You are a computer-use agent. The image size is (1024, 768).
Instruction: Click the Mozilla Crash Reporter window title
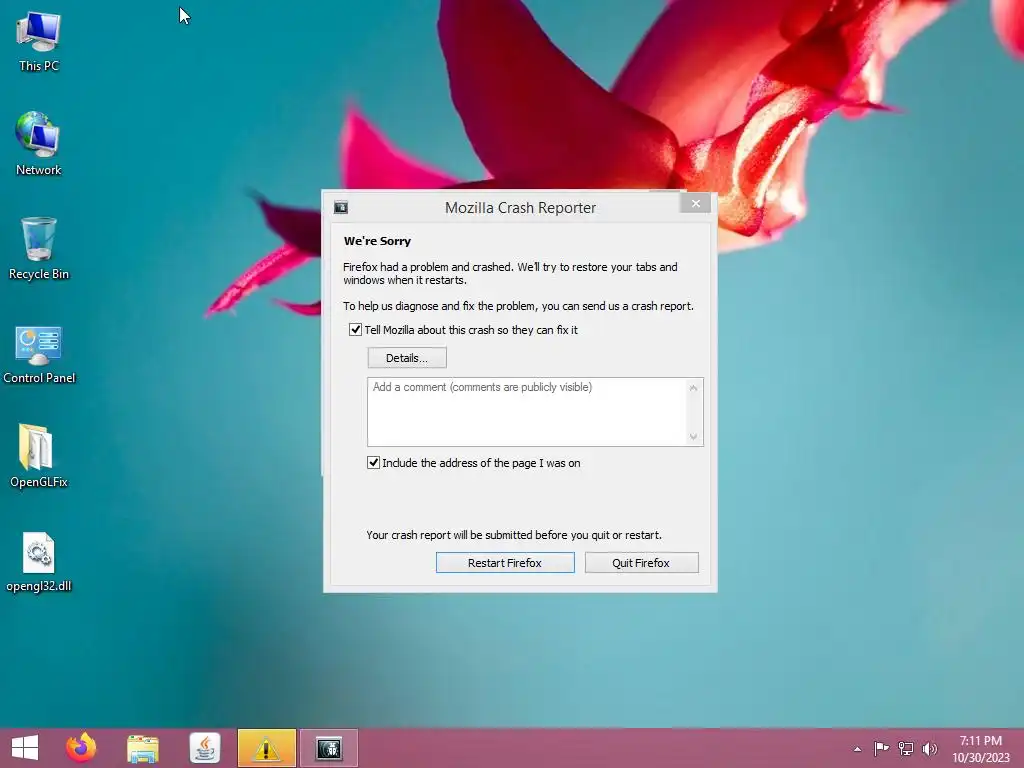pos(520,208)
